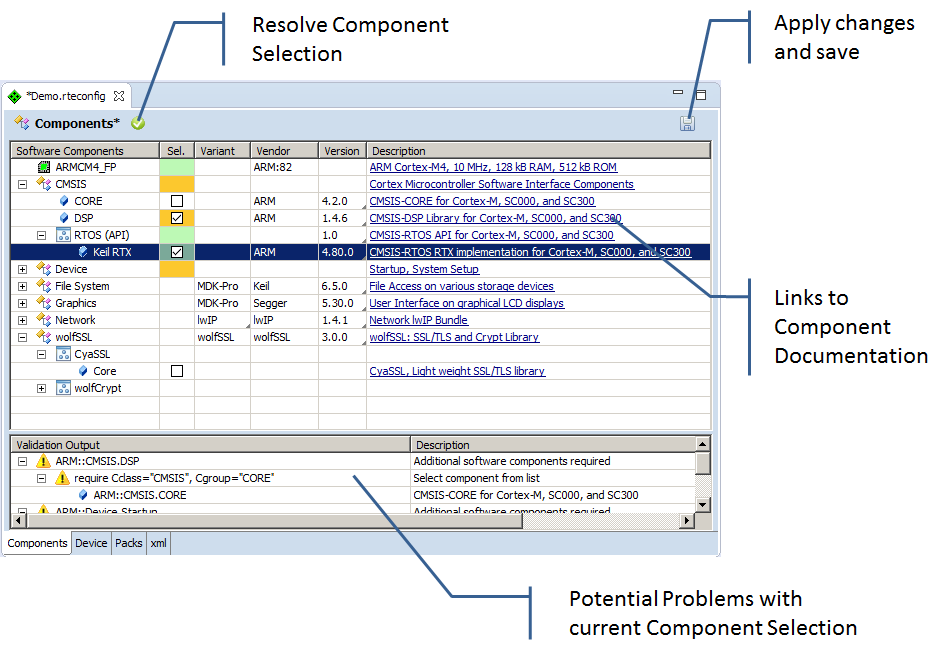The height and width of the screenshot is (656, 944).
Task: Open the CMSIS-CORE for Cortex-M documentation link
Action: [482, 201]
